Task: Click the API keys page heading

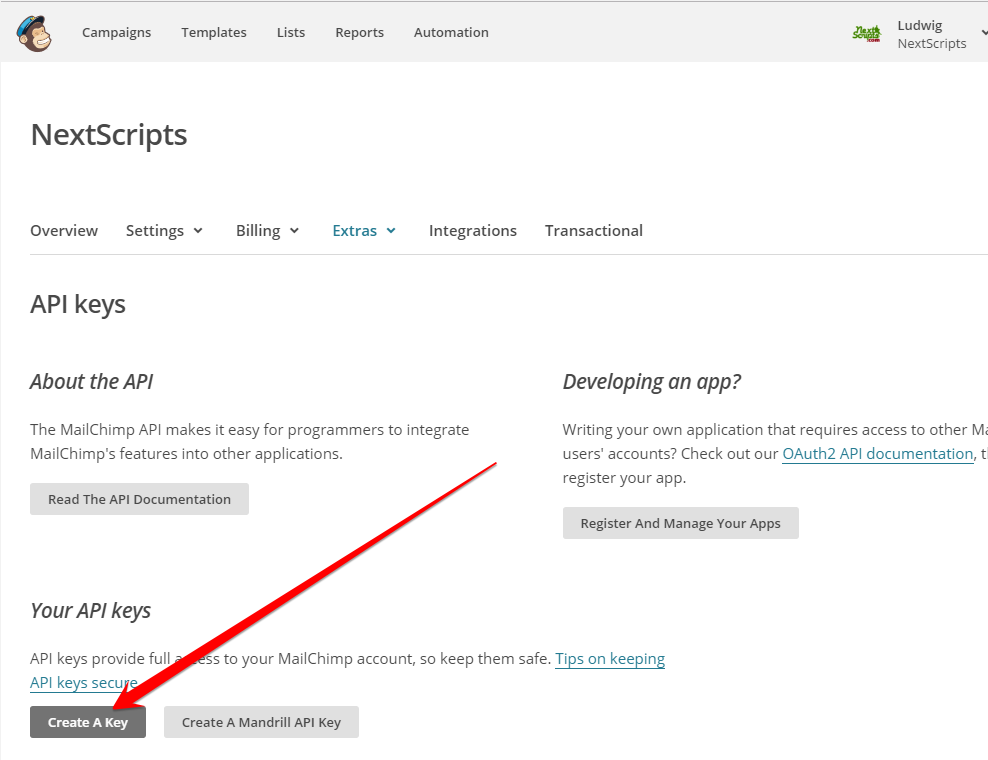Action: 78,304
